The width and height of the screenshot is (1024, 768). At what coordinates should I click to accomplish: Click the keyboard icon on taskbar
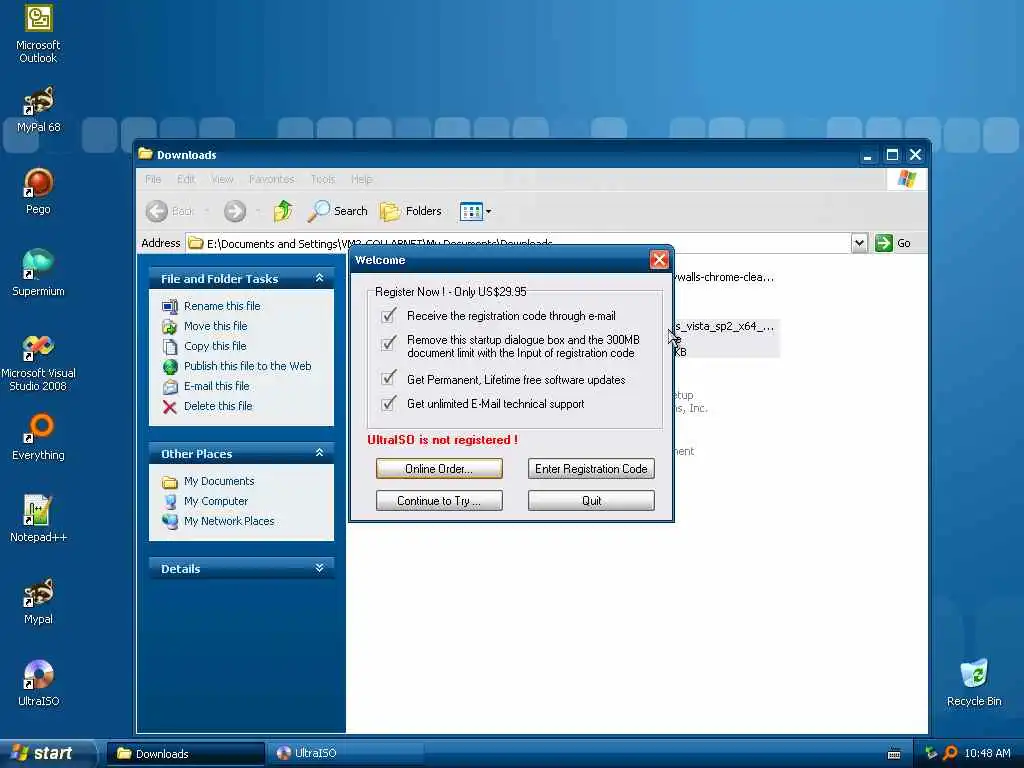894,754
